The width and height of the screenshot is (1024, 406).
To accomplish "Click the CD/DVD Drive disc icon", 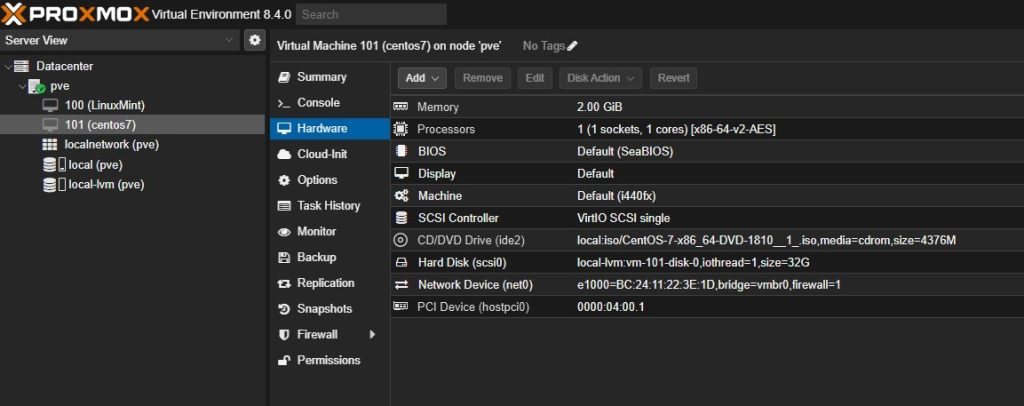I will click(x=400, y=240).
